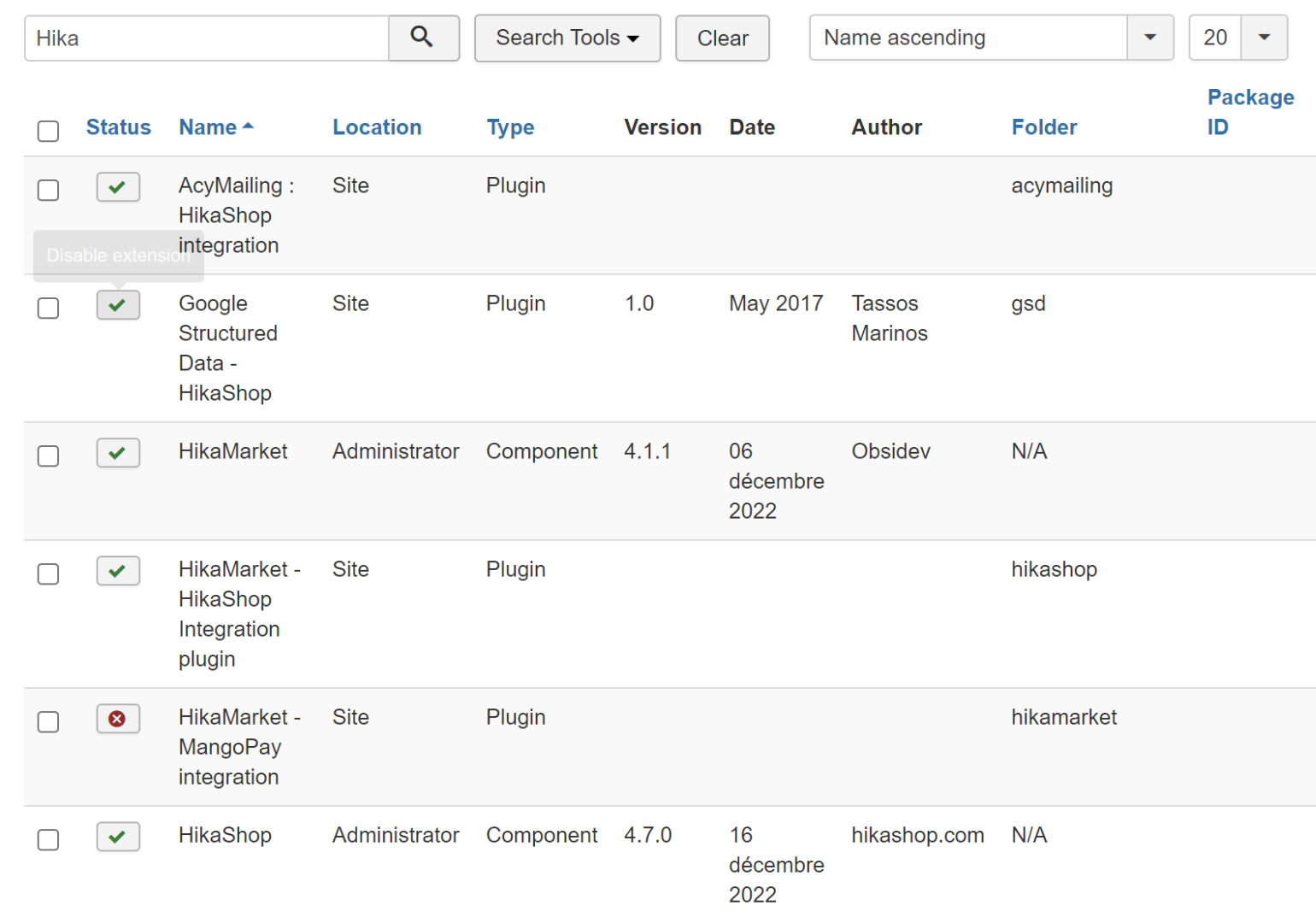The width and height of the screenshot is (1316, 923).
Task: Toggle HikaMarket component status checkmark
Action: tap(118, 452)
